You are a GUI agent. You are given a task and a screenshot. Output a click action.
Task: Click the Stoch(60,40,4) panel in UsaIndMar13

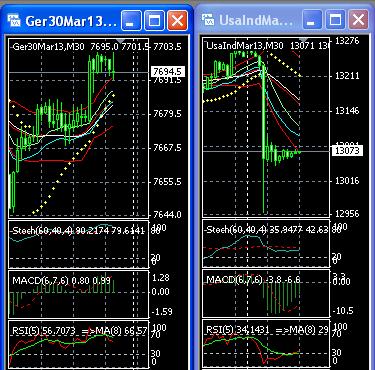tap(266, 243)
